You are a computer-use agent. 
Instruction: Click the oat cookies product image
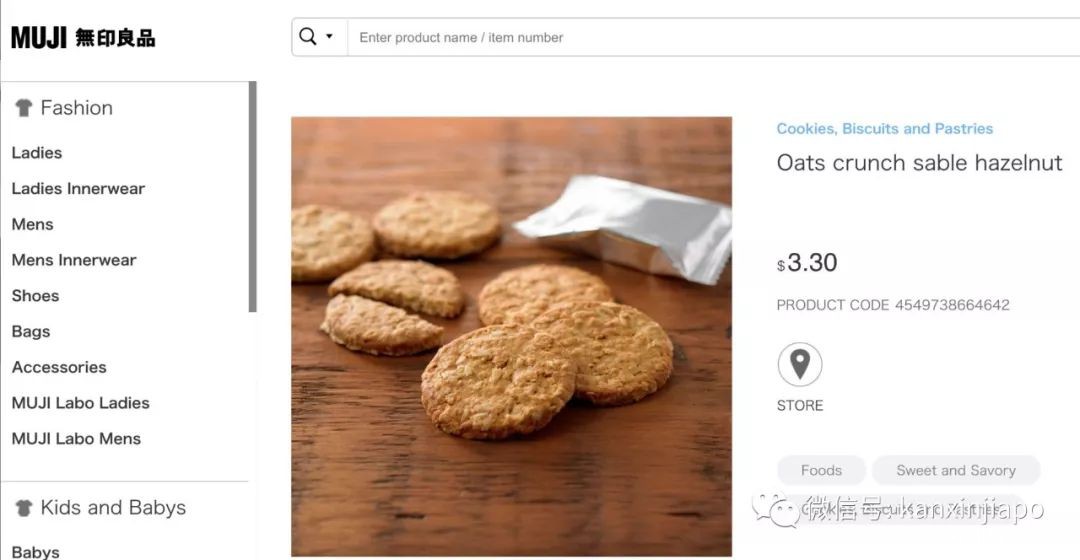click(x=511, y=336)
